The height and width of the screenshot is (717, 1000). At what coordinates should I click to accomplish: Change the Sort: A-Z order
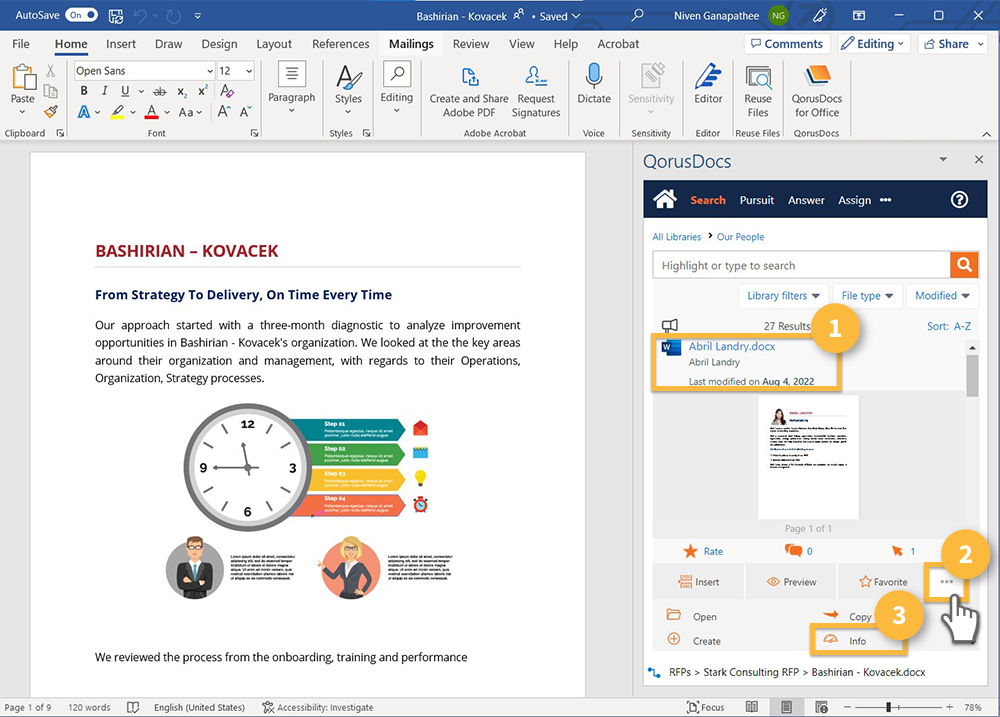point(948,326)
